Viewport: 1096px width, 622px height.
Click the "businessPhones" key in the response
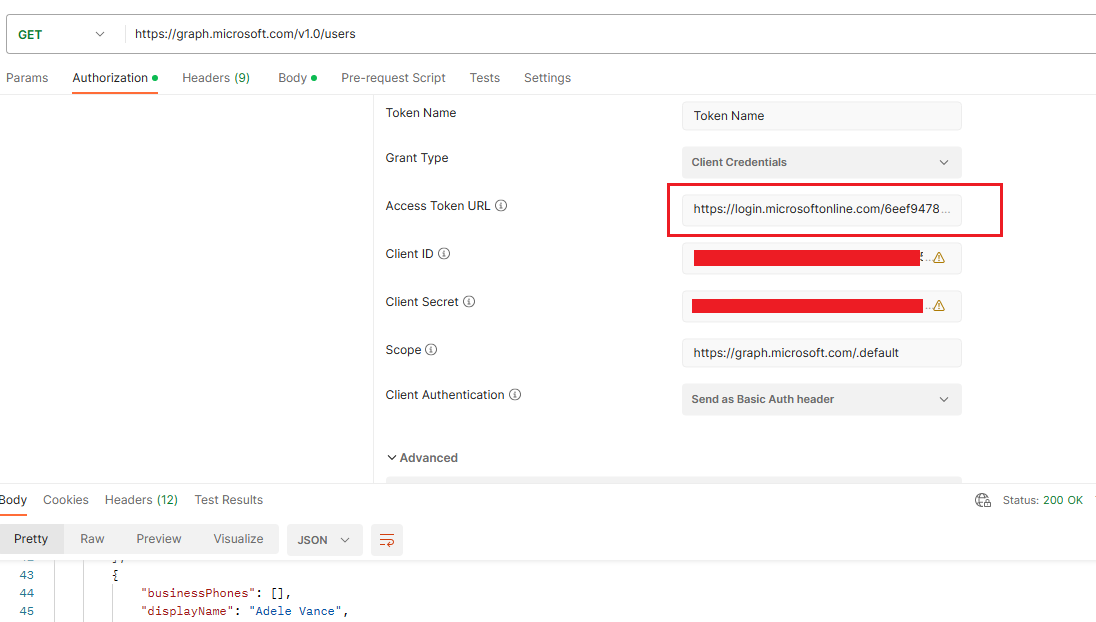pyautogui.click(x=198, y=593)
